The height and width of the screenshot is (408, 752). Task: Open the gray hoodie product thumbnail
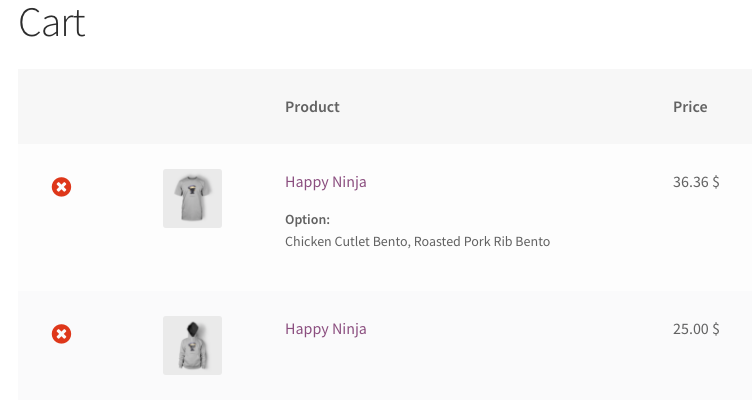[x=192, y=345]
